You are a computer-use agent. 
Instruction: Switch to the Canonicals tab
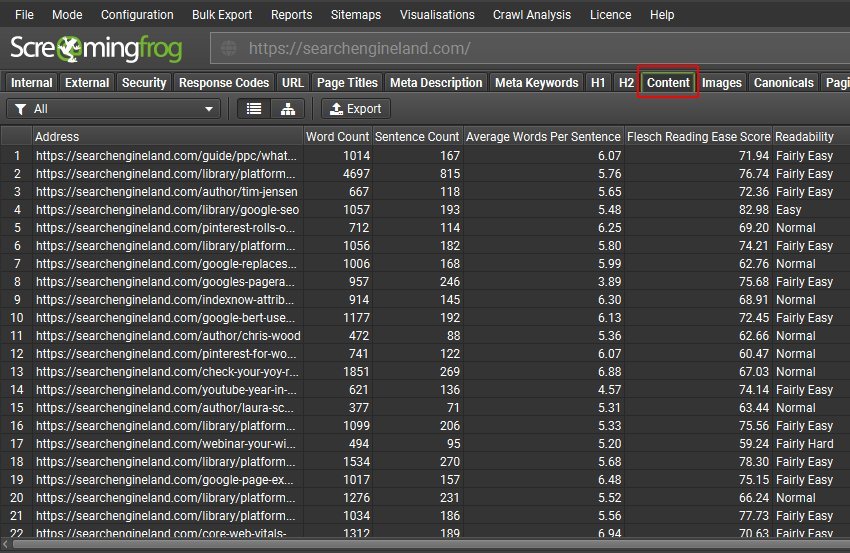tap(783, 82)
